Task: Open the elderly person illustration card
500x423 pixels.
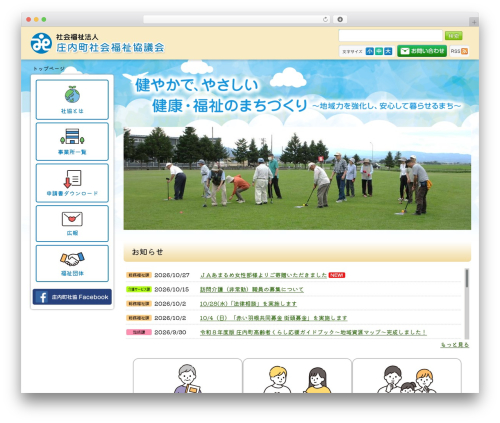Action: click(x=188, y=376)
